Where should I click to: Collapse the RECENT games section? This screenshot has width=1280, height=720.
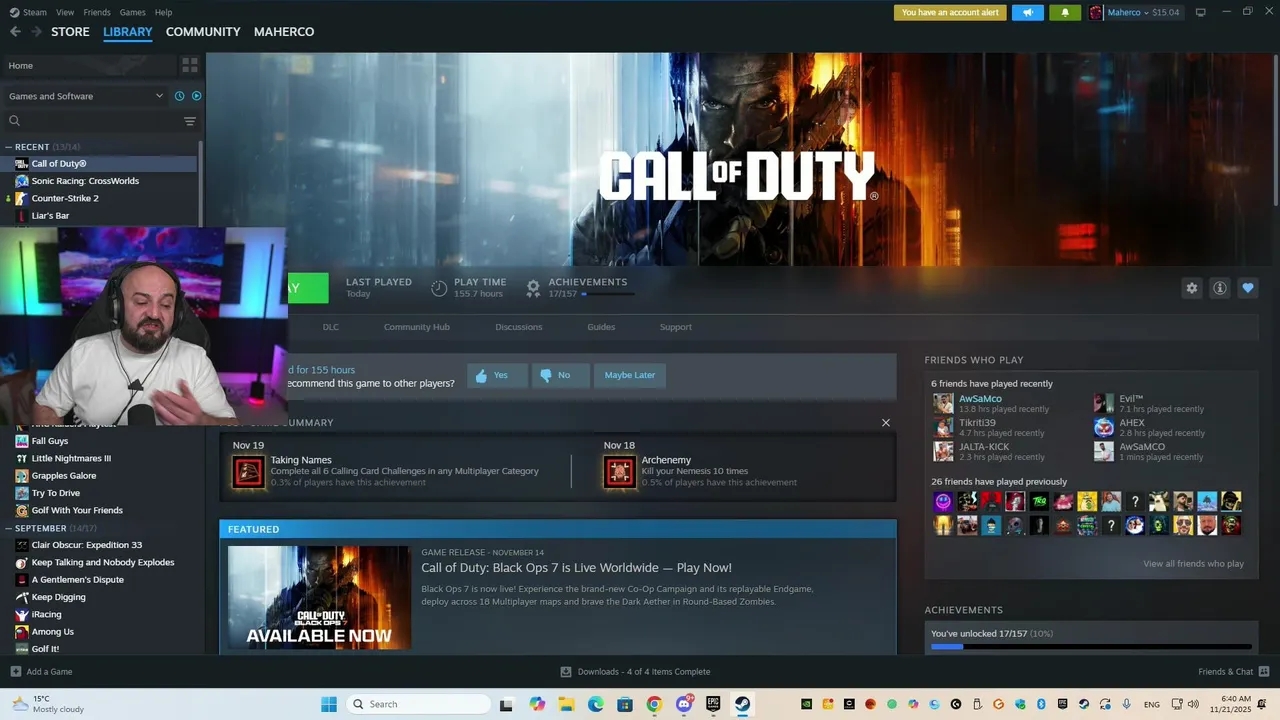pyautogui.click(x=9, y=147)
